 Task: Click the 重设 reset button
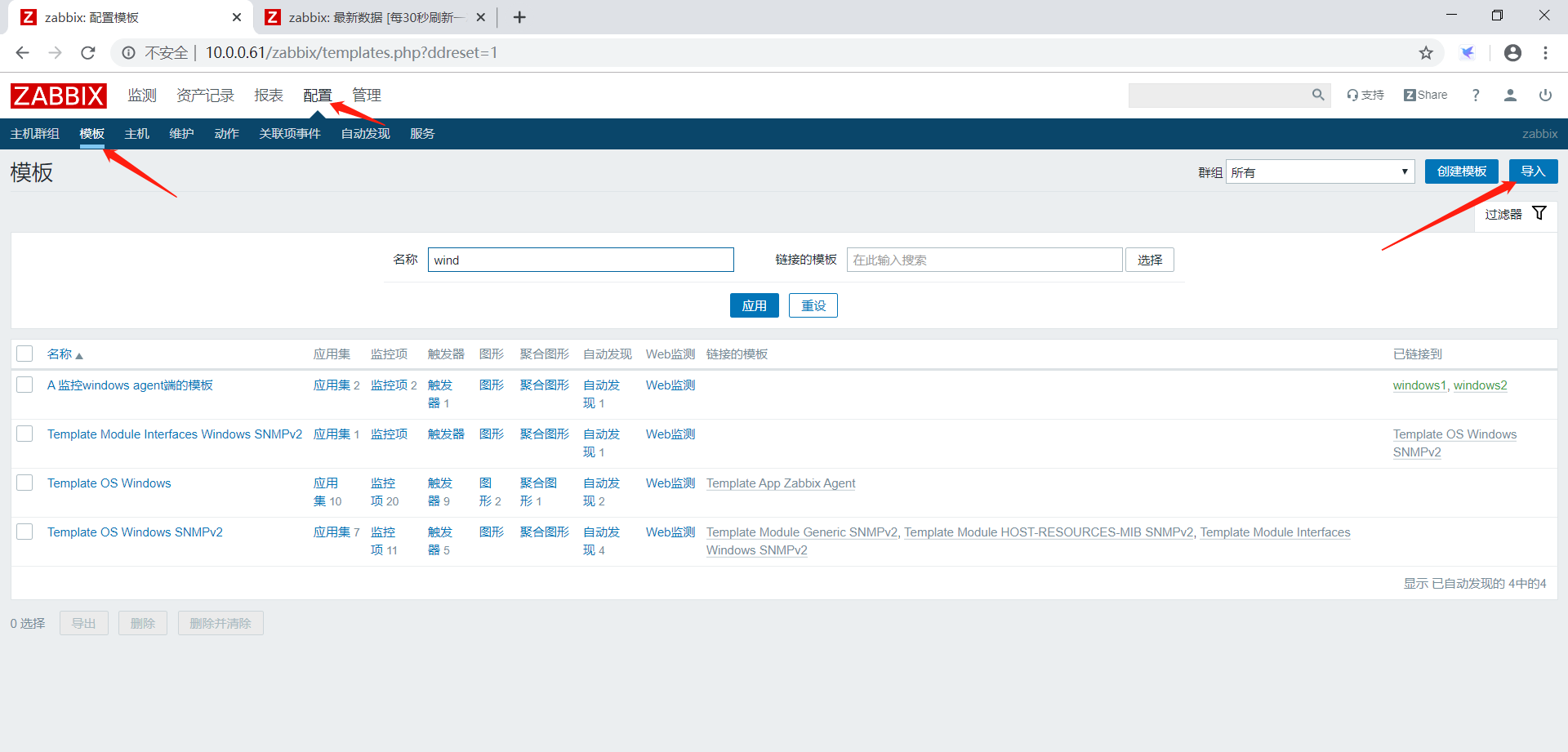[x=813, y=305]
